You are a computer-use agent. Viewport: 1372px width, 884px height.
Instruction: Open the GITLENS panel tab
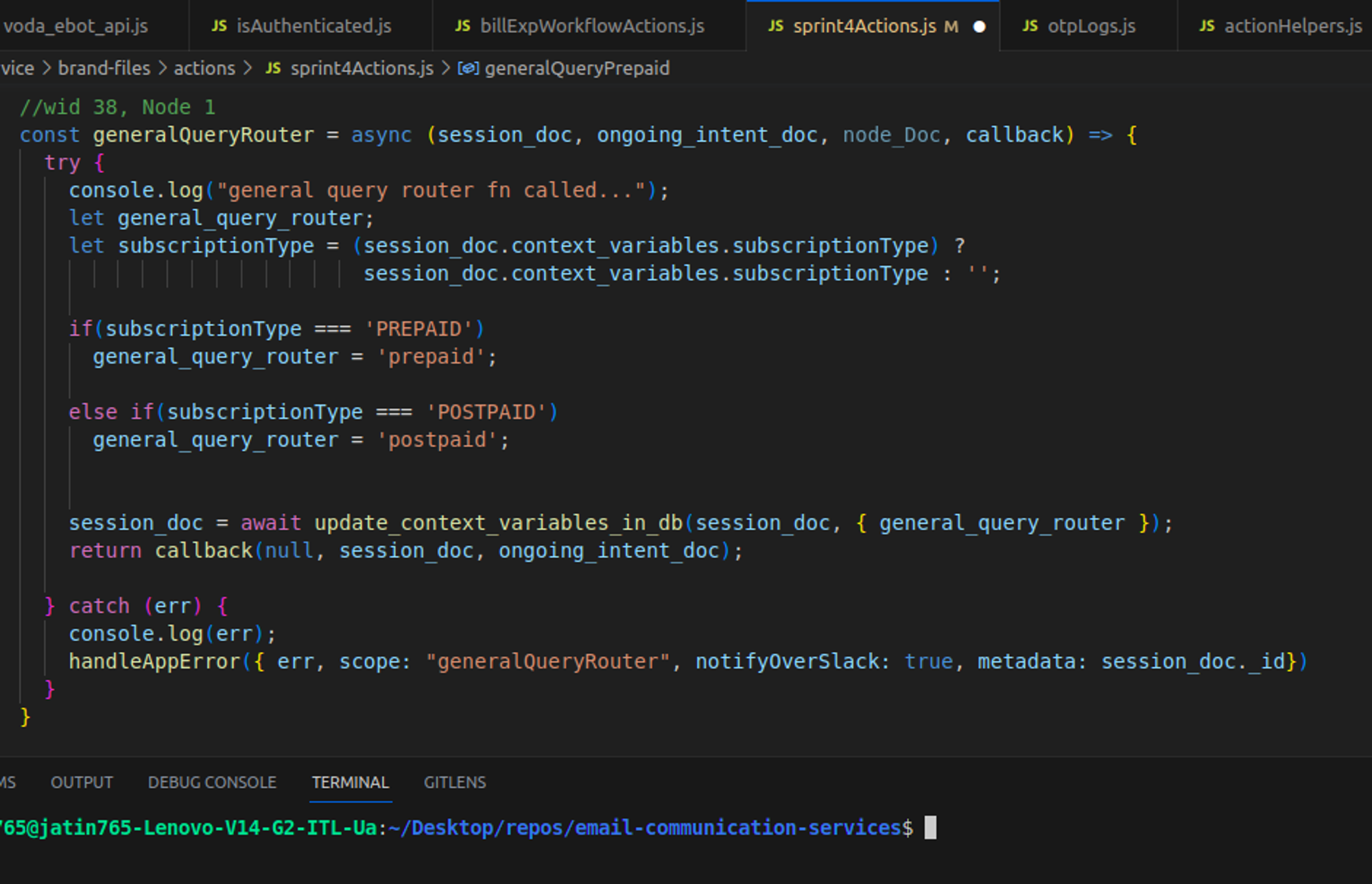[x=455, y=782]
